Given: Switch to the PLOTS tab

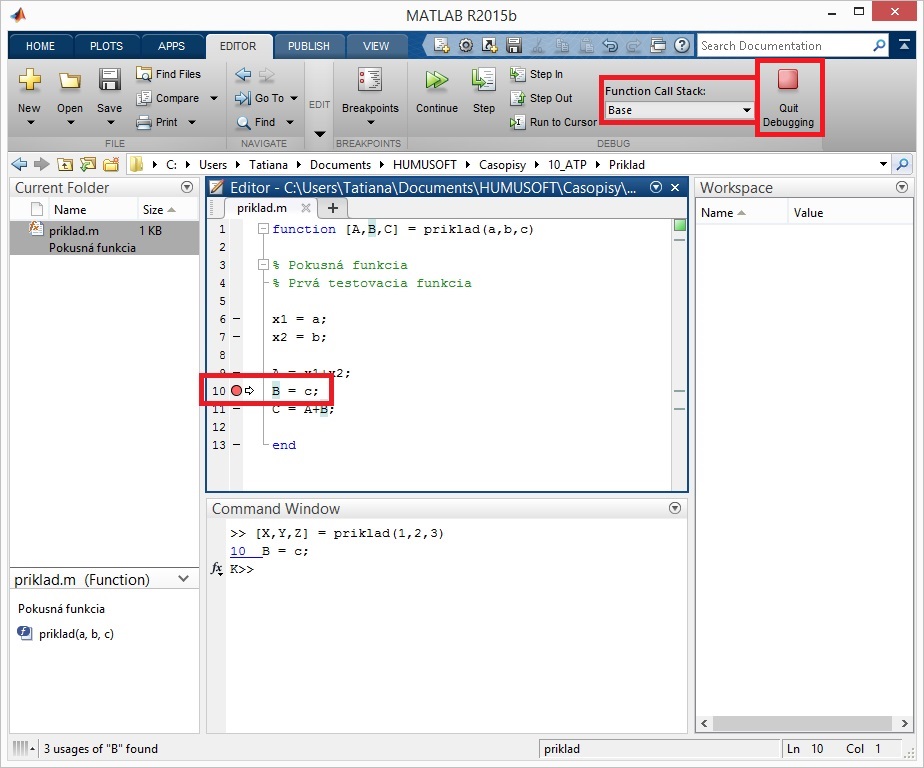Looking at the screenshot, I should pyautogui.click(x=106, y=46).
